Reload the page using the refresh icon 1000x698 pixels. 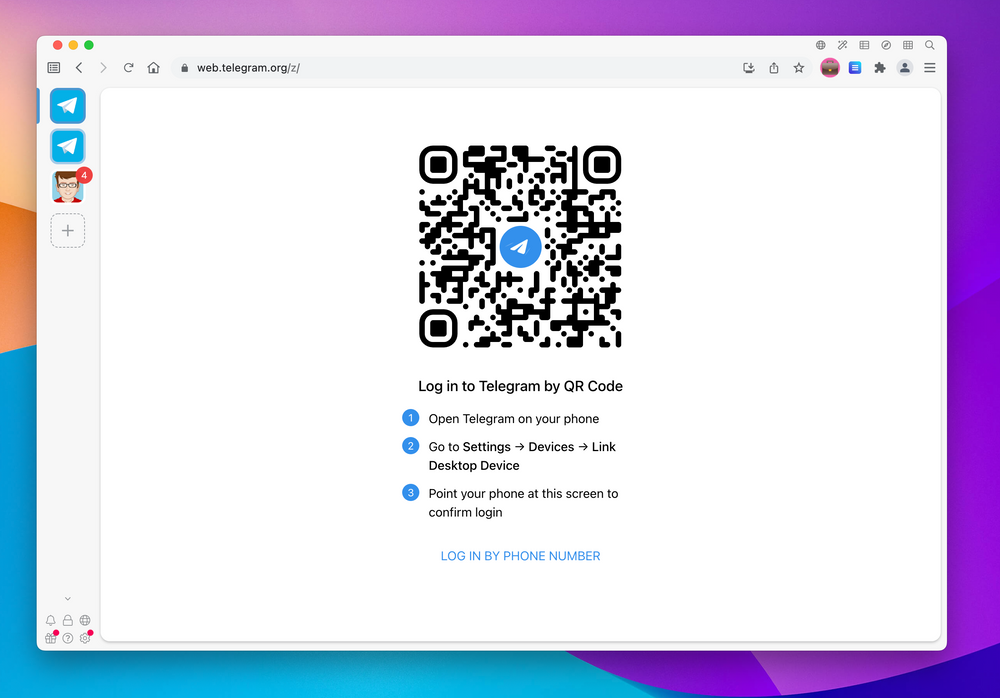point(128,67)
